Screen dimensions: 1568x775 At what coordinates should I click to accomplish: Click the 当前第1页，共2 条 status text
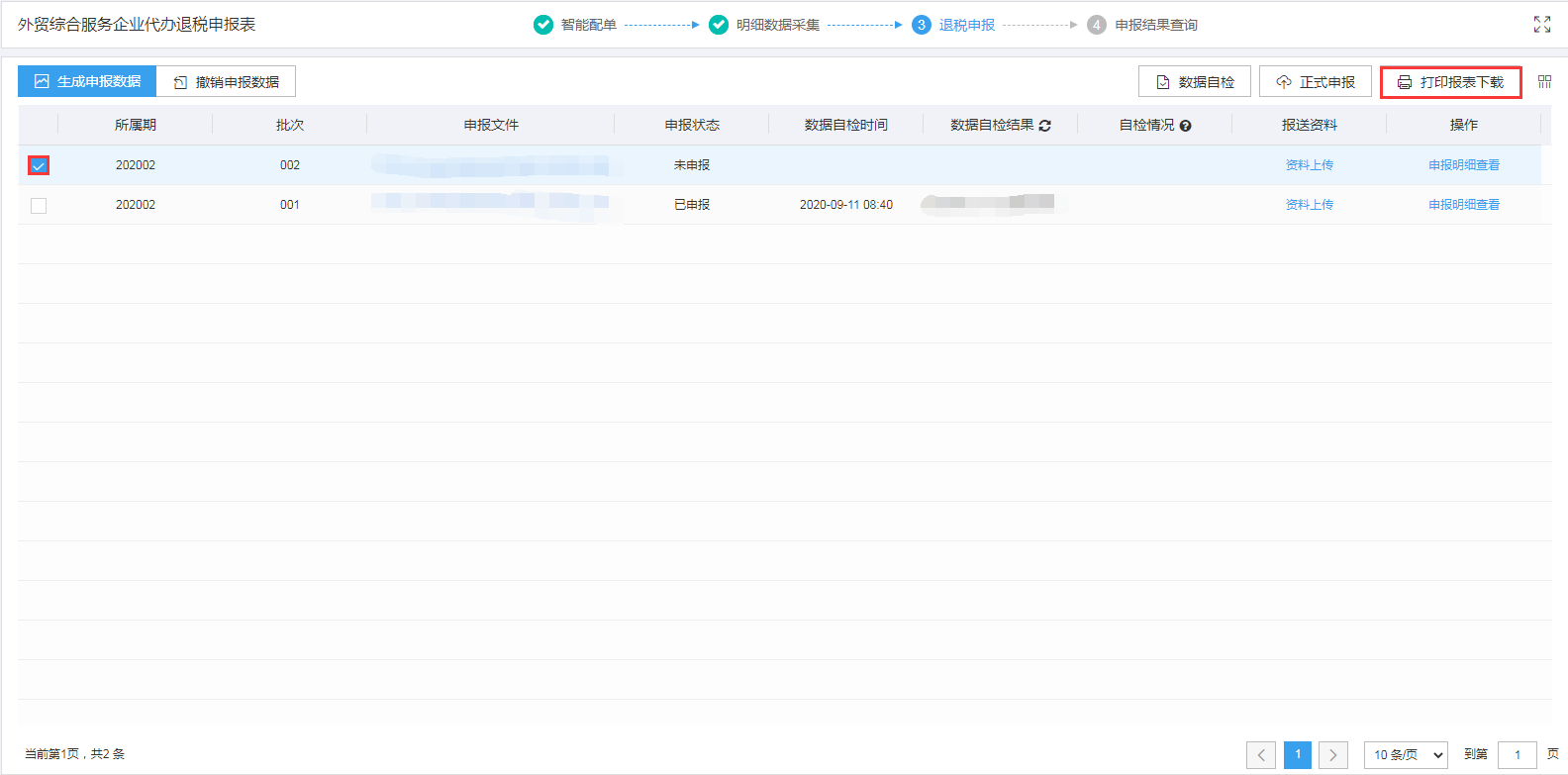point(74,754)
